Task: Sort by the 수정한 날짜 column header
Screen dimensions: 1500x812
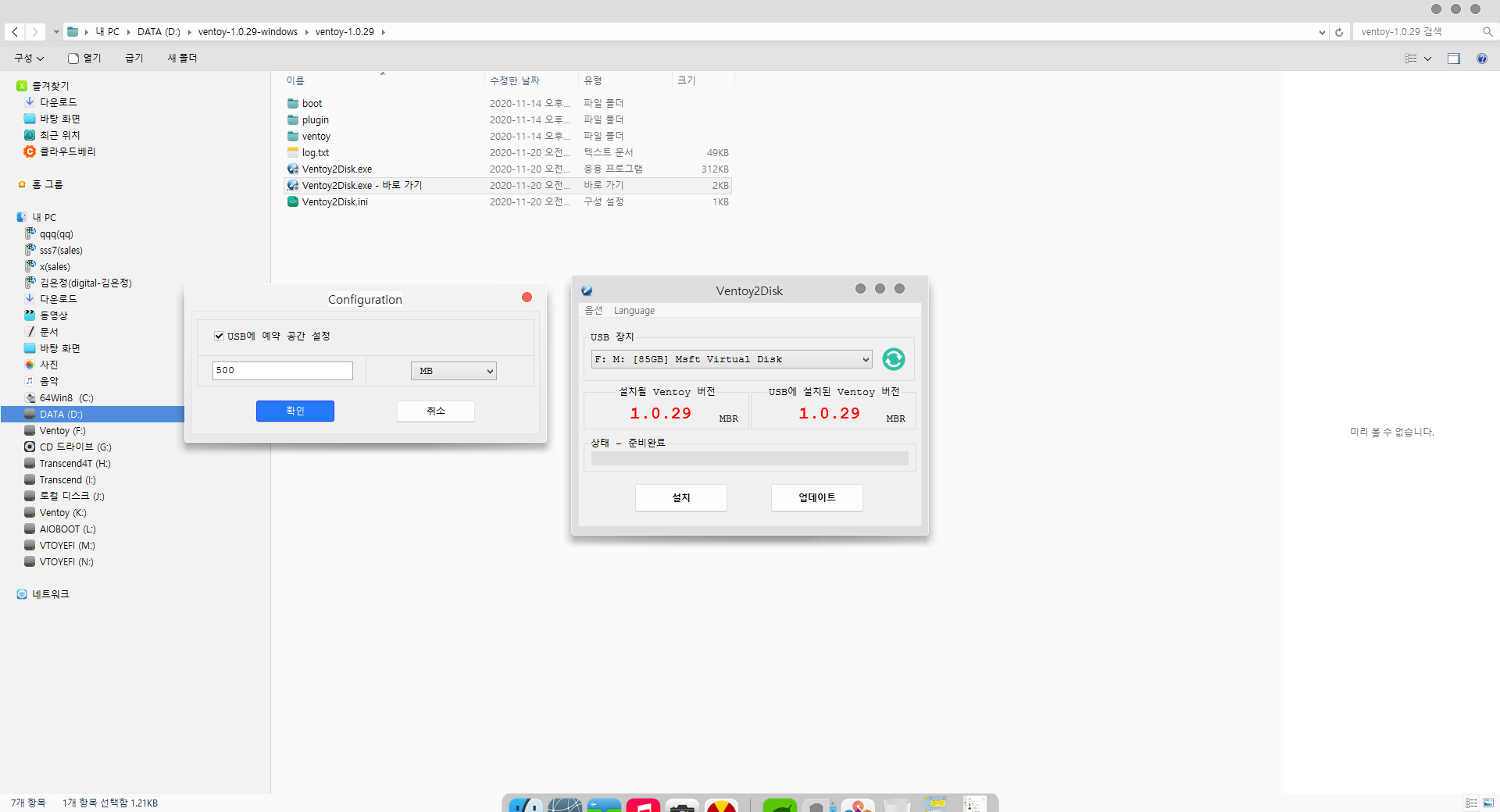Action: click(x=515, y=80)
